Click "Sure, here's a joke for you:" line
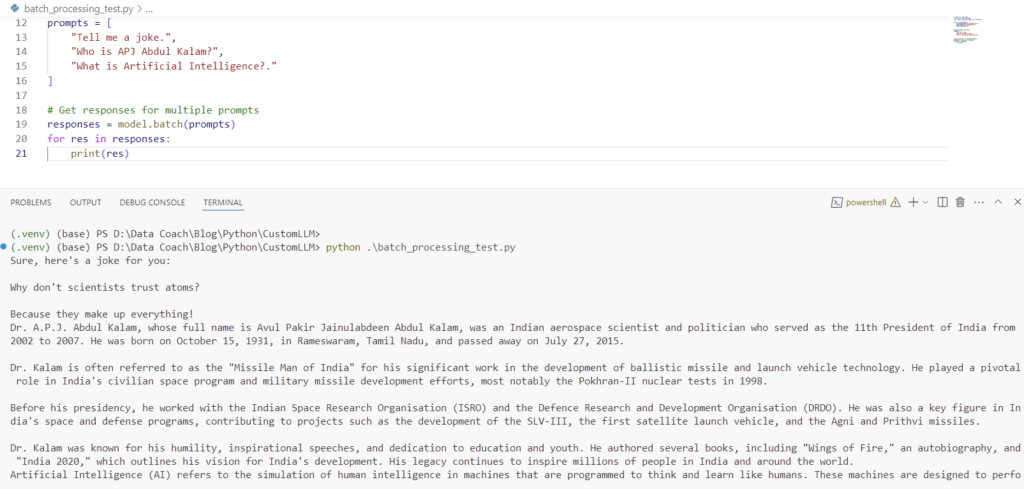The width and height of the screenshot is (1024, 489). click(90, 260)
